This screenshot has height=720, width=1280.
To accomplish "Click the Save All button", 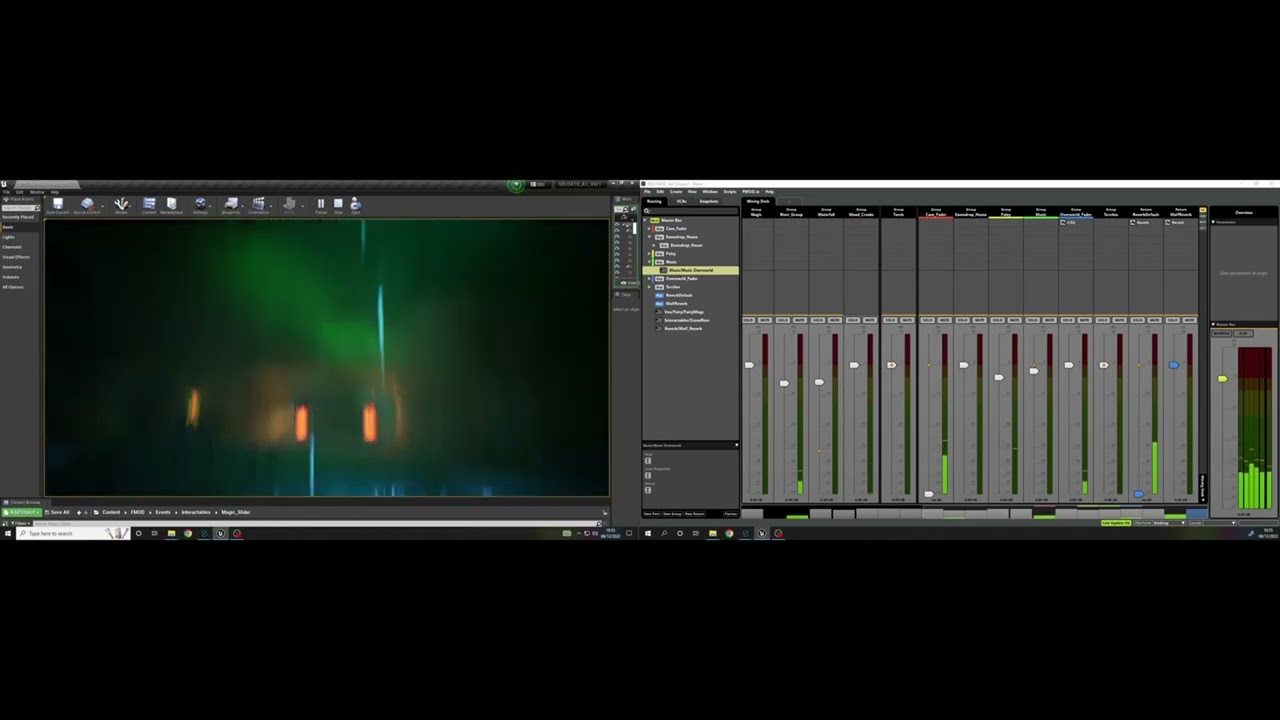I will (x=57, y=512).
